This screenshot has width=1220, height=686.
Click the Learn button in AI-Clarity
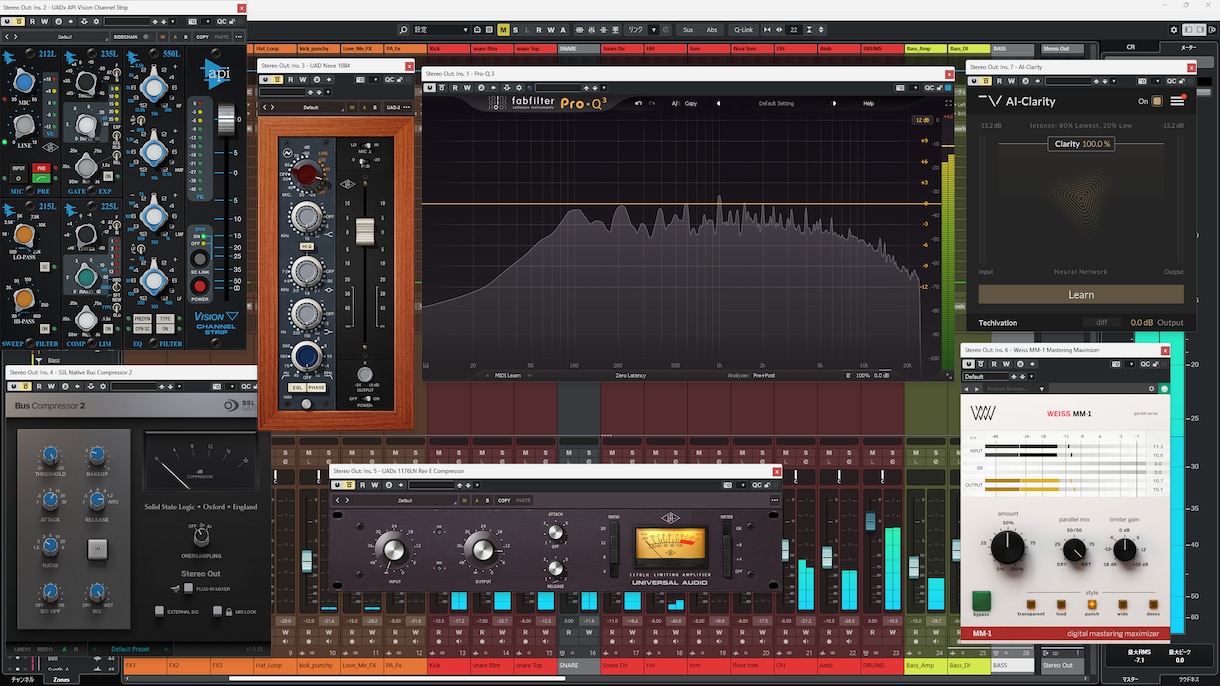1081,295
